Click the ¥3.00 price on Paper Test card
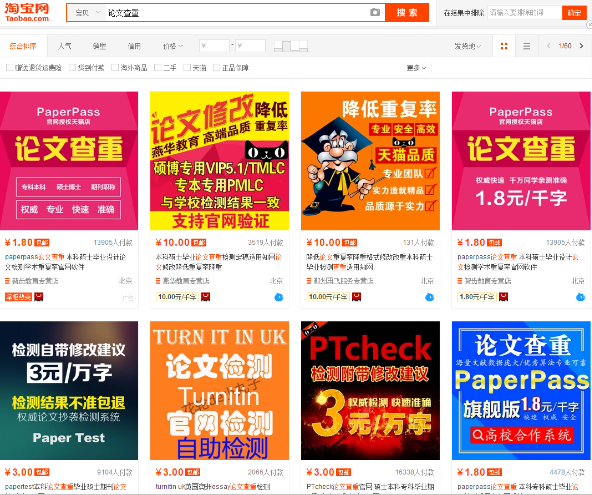The image size is (592, 495). tap(19, 472)
